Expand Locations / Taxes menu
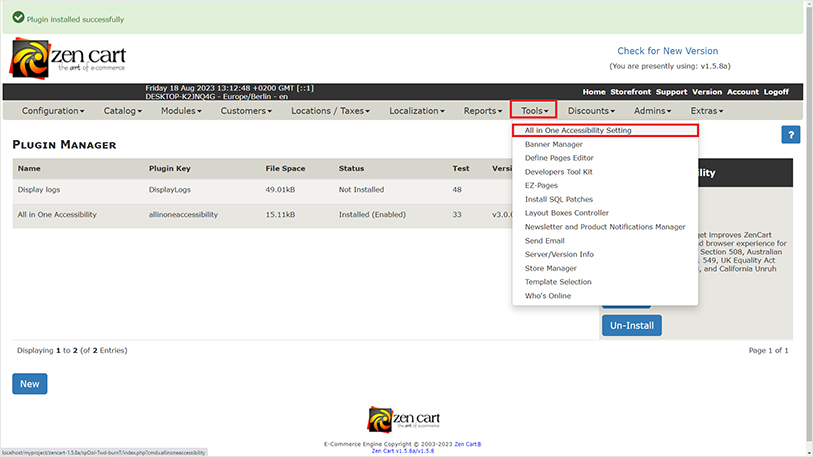The image size is (813, 457). click(x=330, y=110)
